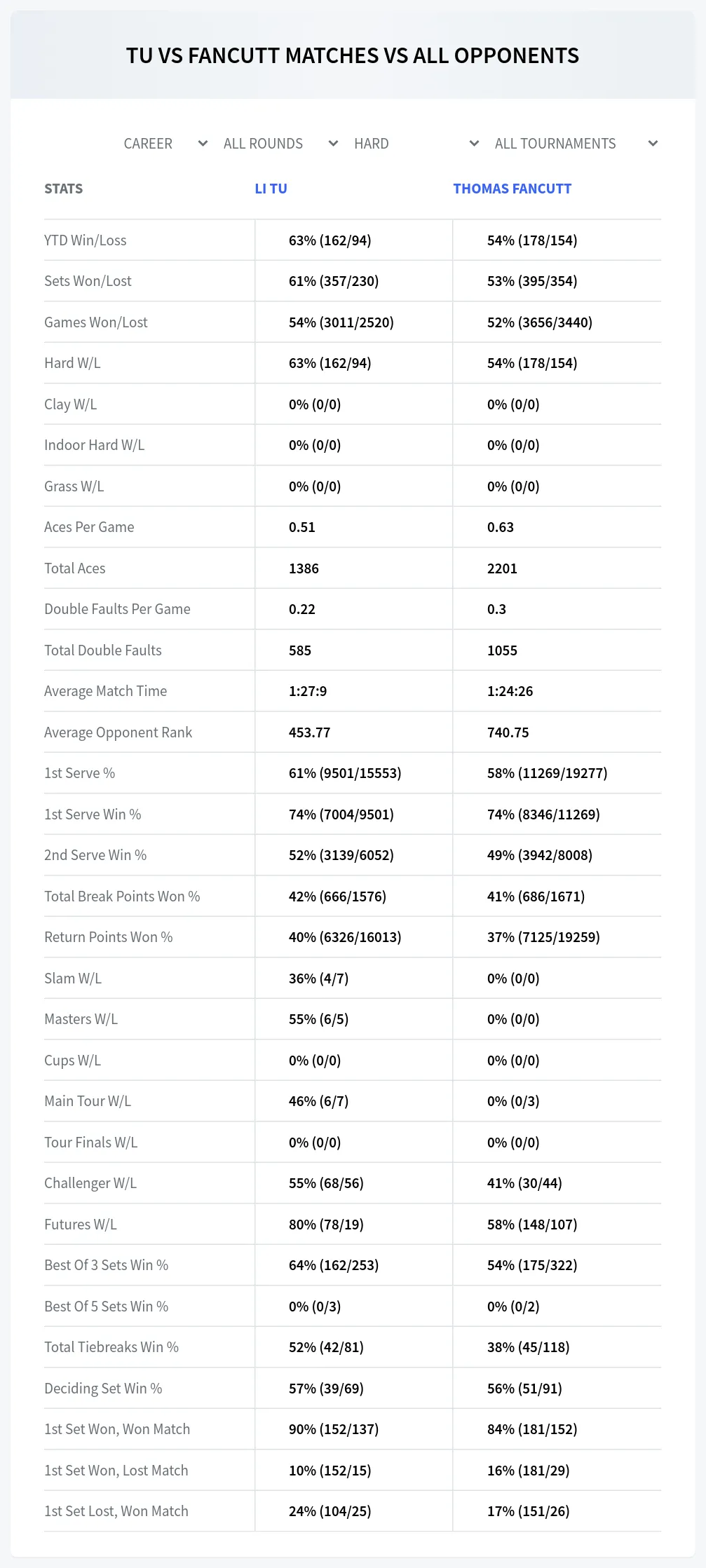
Task: Open the THOMAS FANCUTT player link
Action: [512, 189]
